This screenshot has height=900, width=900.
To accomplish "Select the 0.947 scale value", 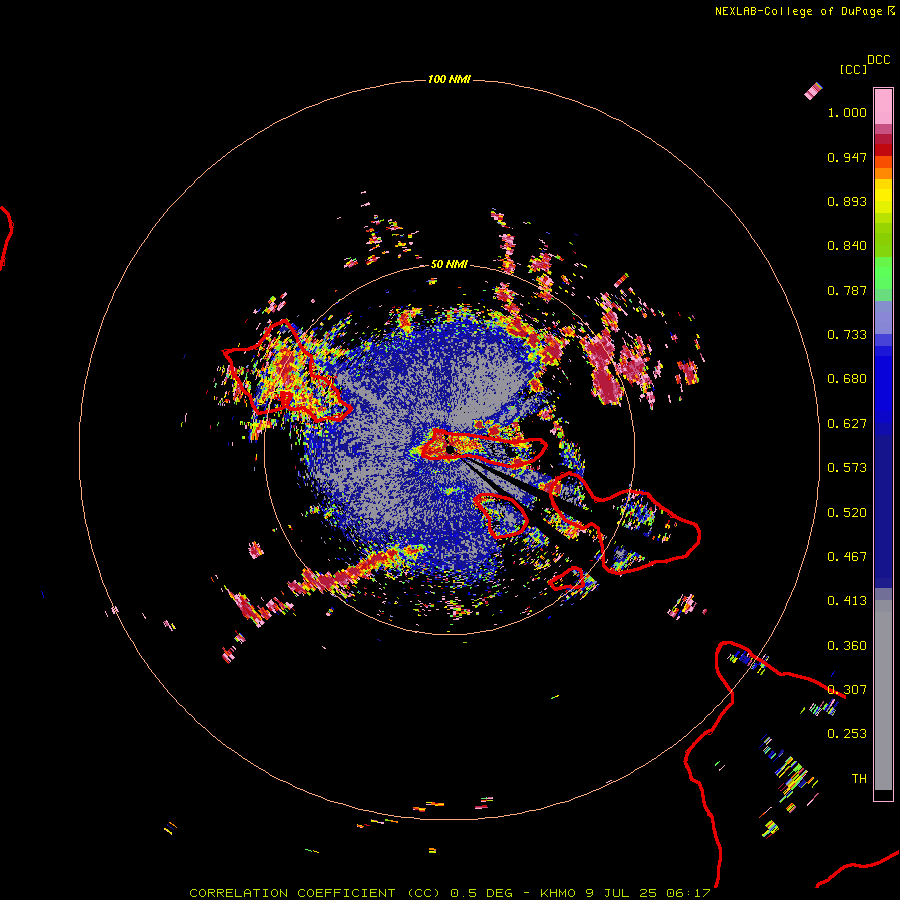I will pyautogui.click(x=847, y=157).
